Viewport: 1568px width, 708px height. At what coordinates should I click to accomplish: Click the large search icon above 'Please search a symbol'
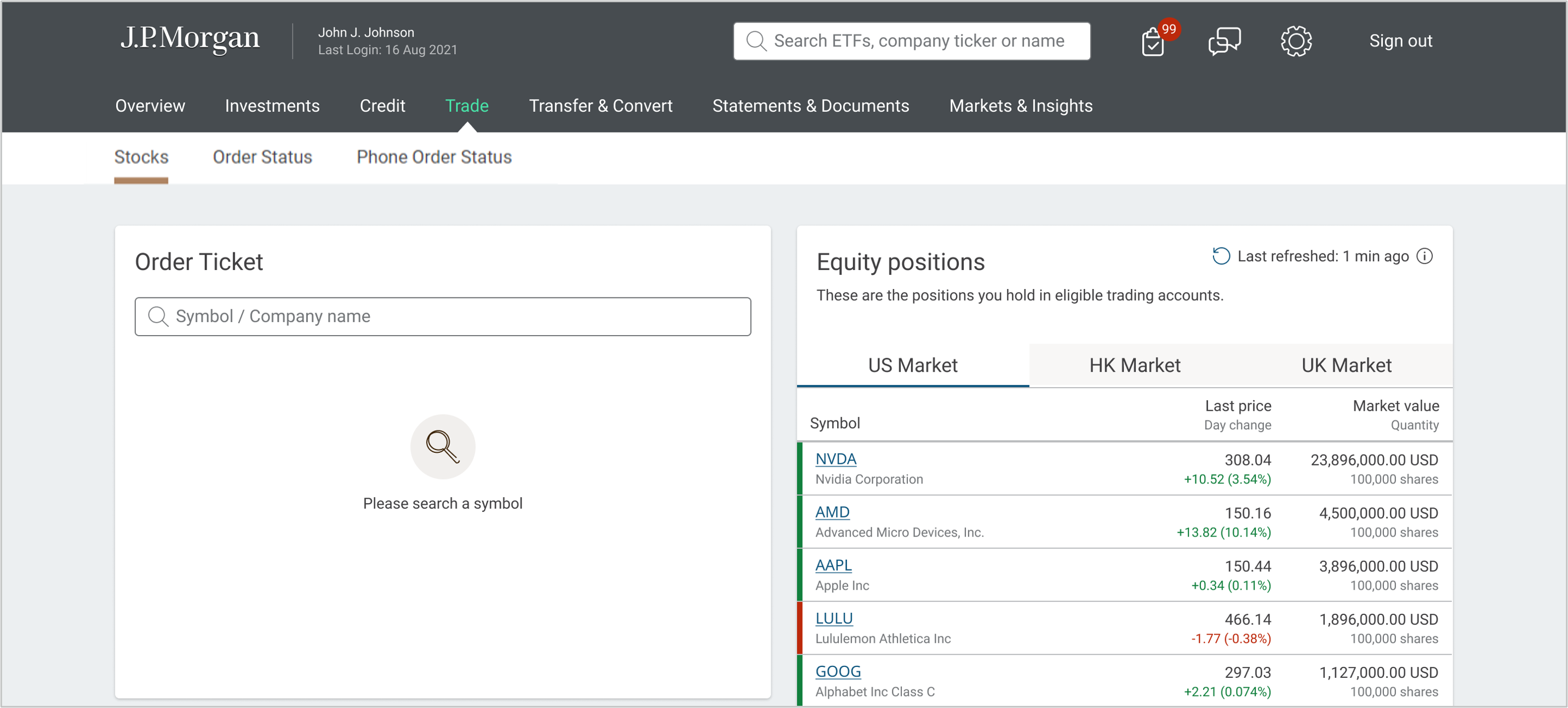[443, 446]
